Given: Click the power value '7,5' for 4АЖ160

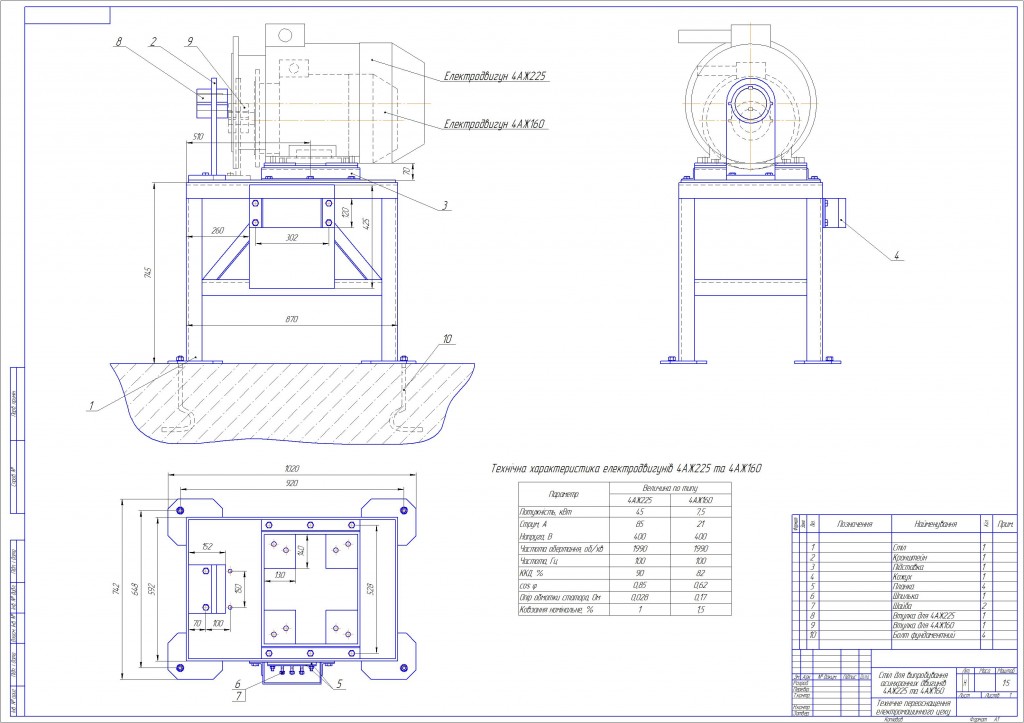Looking at the screenshot, I should [x=701, y=512].
